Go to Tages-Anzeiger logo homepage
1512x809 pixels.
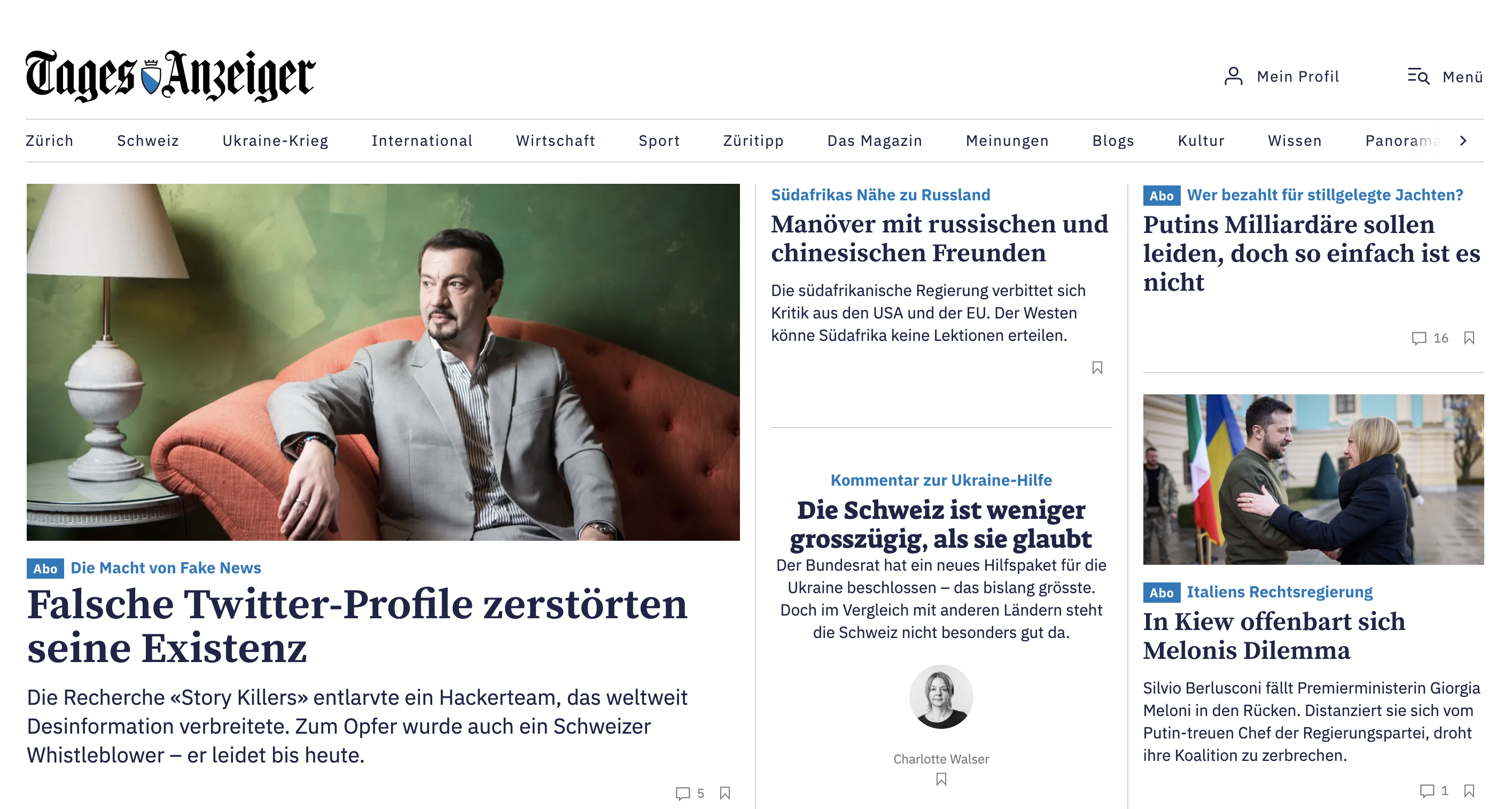(170, 76)
